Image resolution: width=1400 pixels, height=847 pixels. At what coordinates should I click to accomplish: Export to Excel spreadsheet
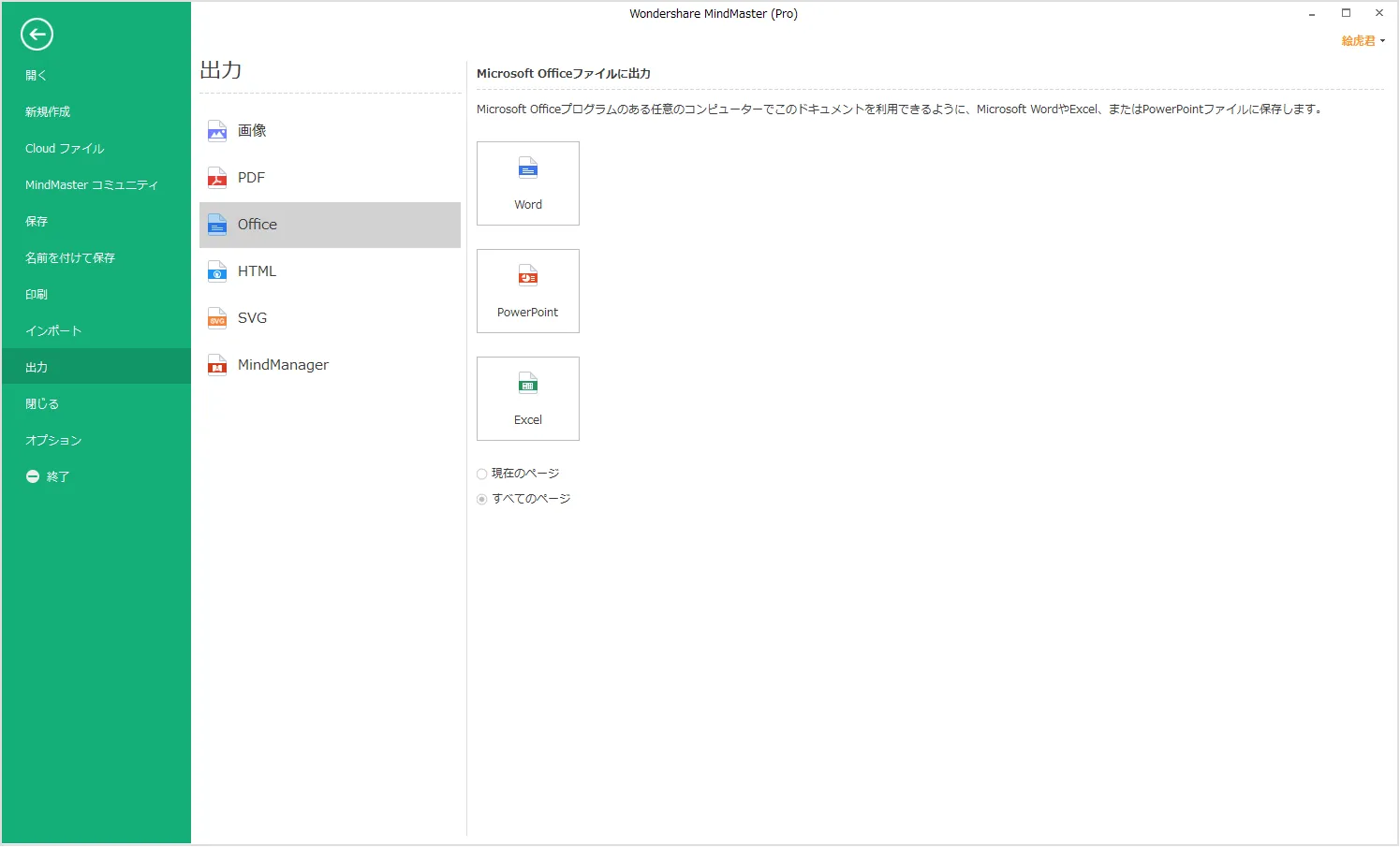pyautogui.click(x=528, y=399)
